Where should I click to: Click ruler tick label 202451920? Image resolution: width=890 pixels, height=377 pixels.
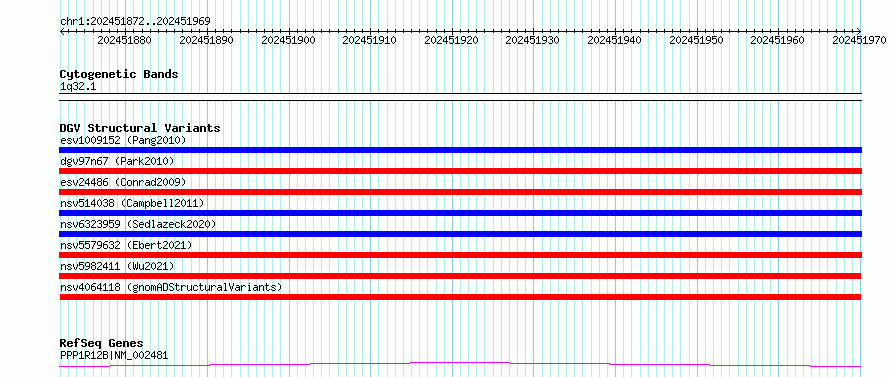(x=451, y=40)
